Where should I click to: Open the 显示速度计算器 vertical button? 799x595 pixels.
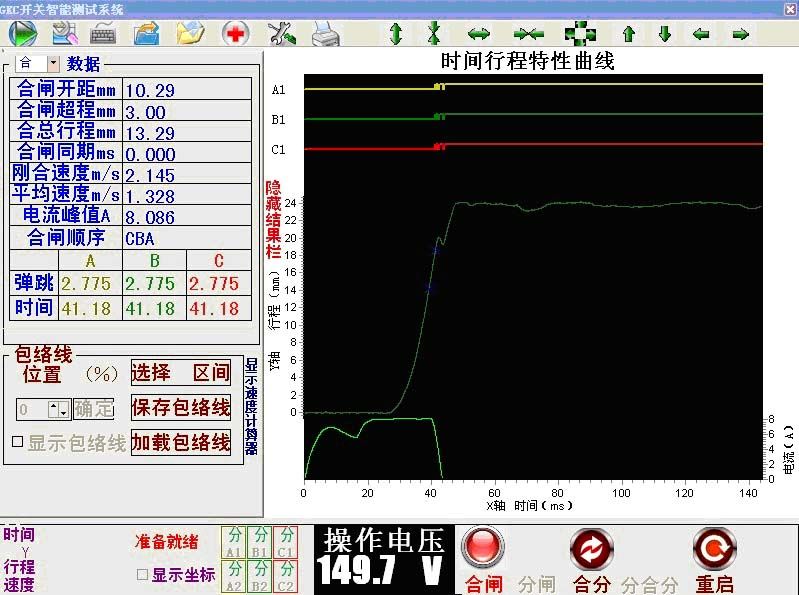click(x=251, y=407)
